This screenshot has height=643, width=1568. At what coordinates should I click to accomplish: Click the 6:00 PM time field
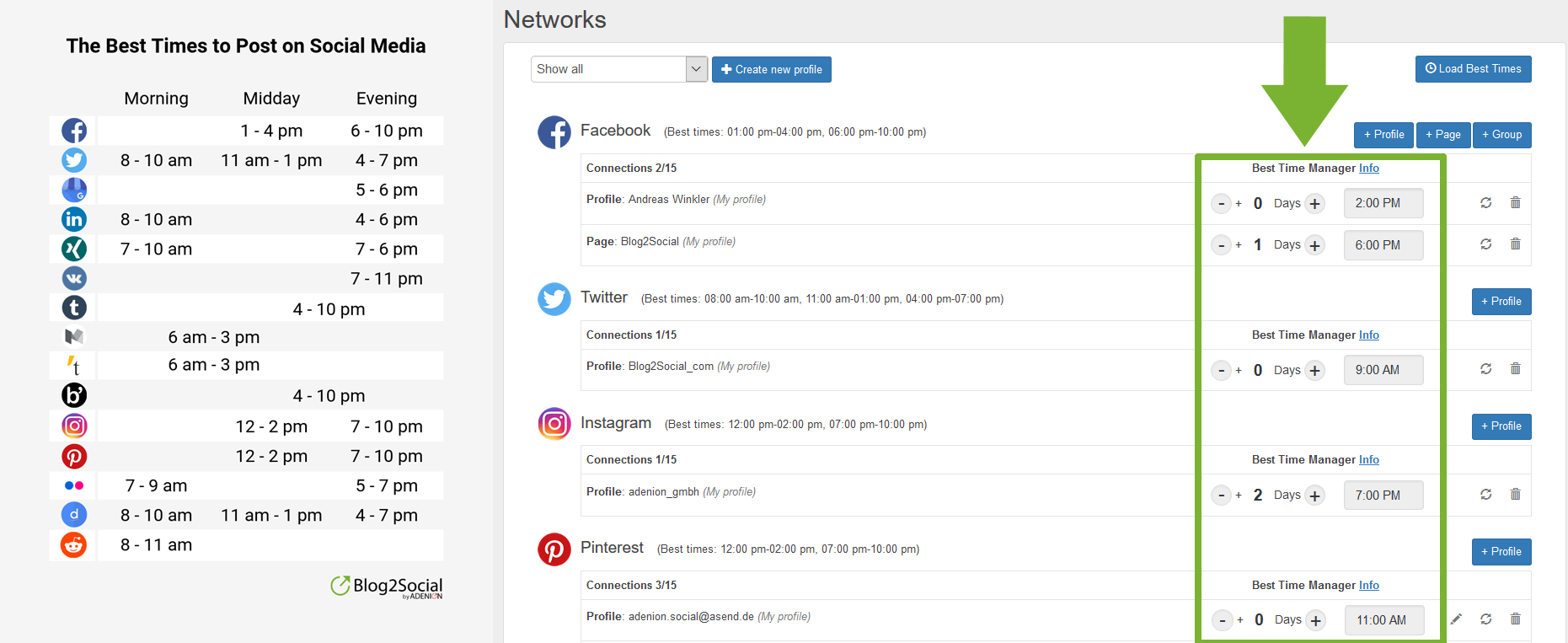[x=1383, y=245]
